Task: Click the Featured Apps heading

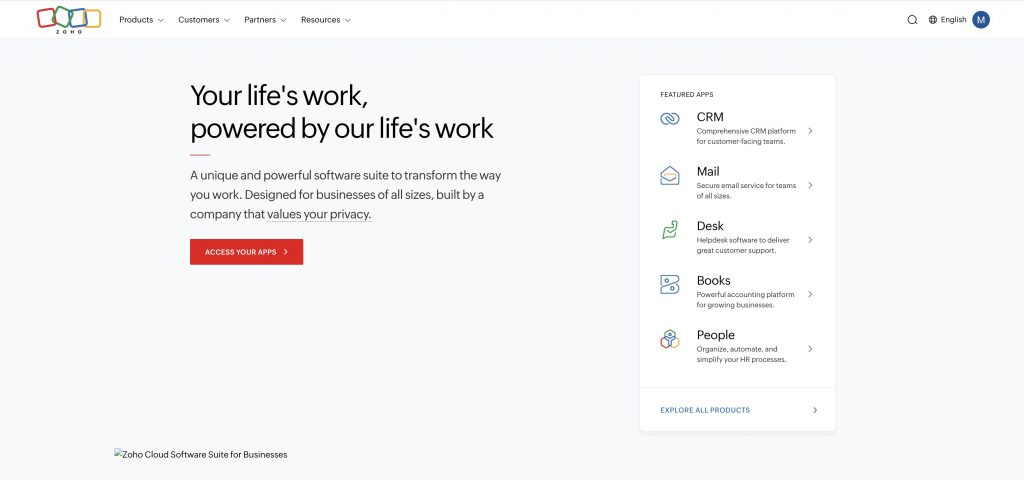Action: pyautogui.click(x=686, y=95)
